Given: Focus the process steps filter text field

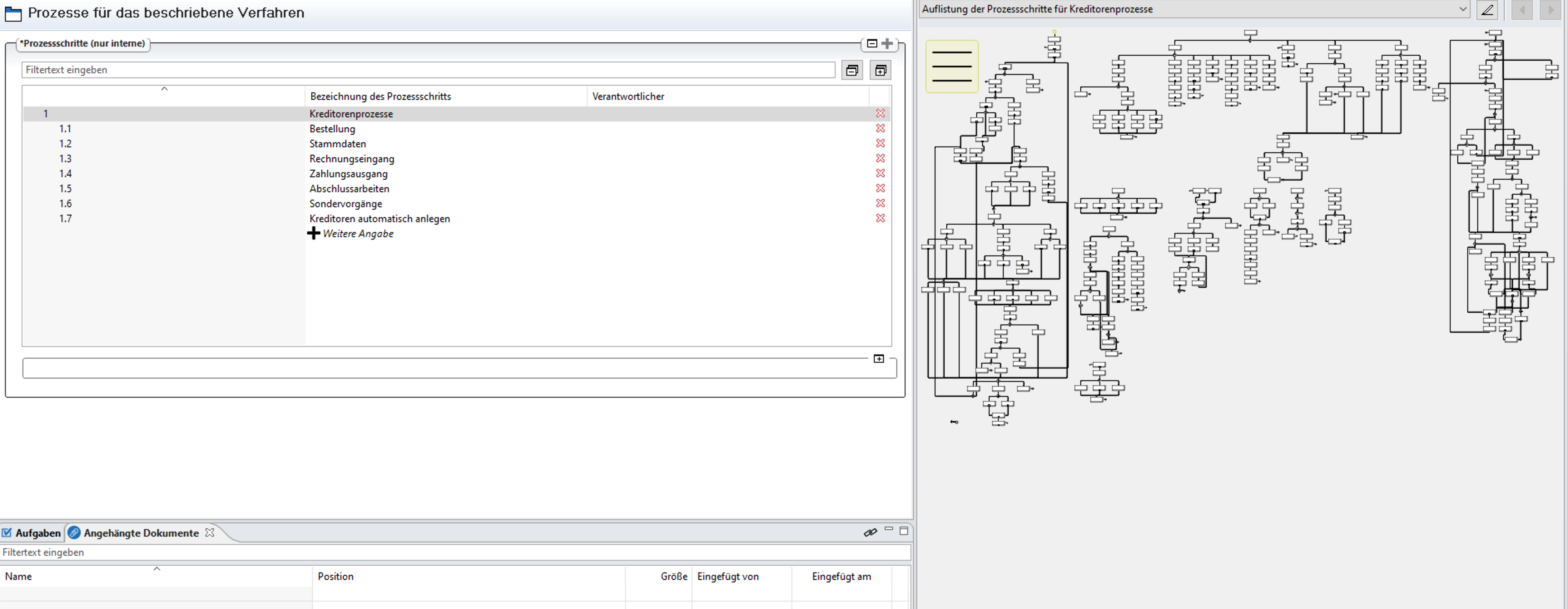Looking at the screenshot, I should tap(428, 70).
